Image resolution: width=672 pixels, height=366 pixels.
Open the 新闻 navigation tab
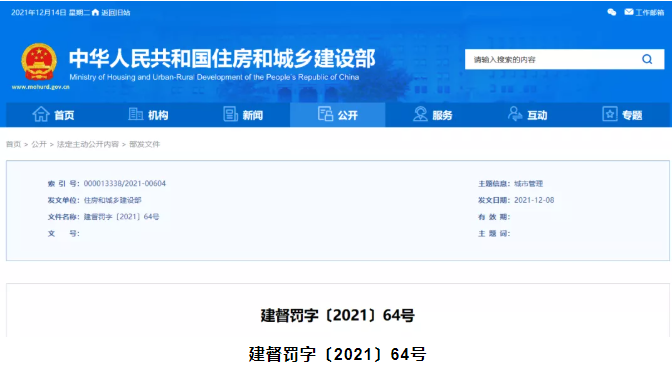click(243, 115)
